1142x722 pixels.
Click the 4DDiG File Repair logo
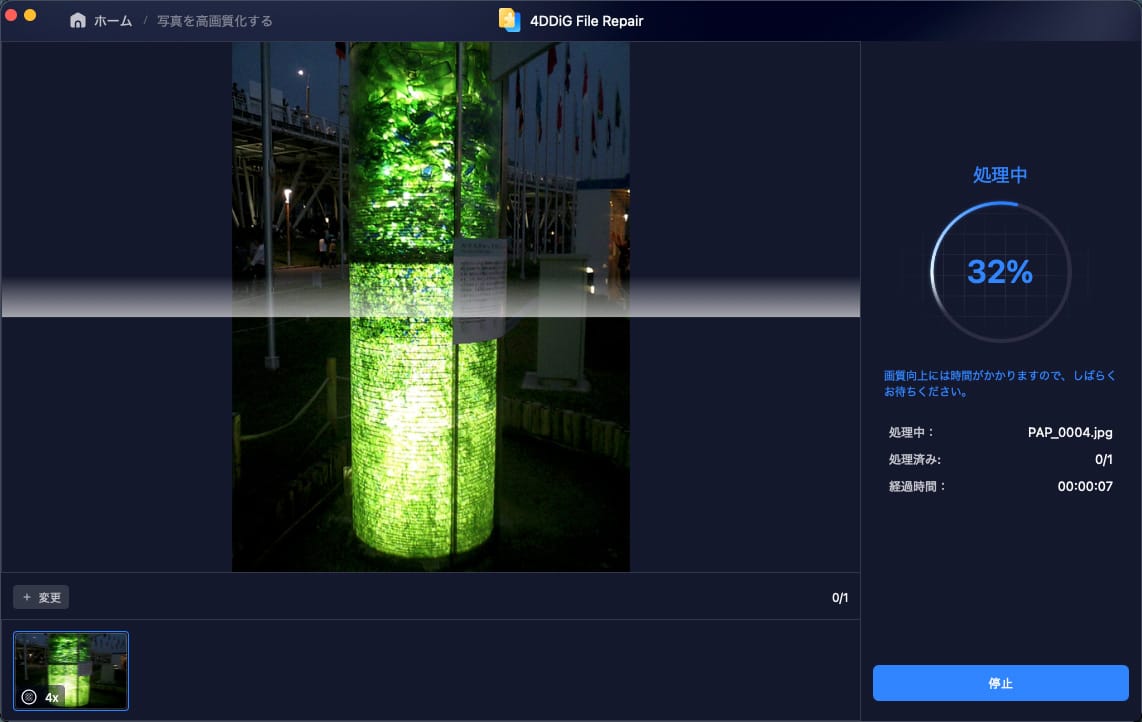click(509, 20)
